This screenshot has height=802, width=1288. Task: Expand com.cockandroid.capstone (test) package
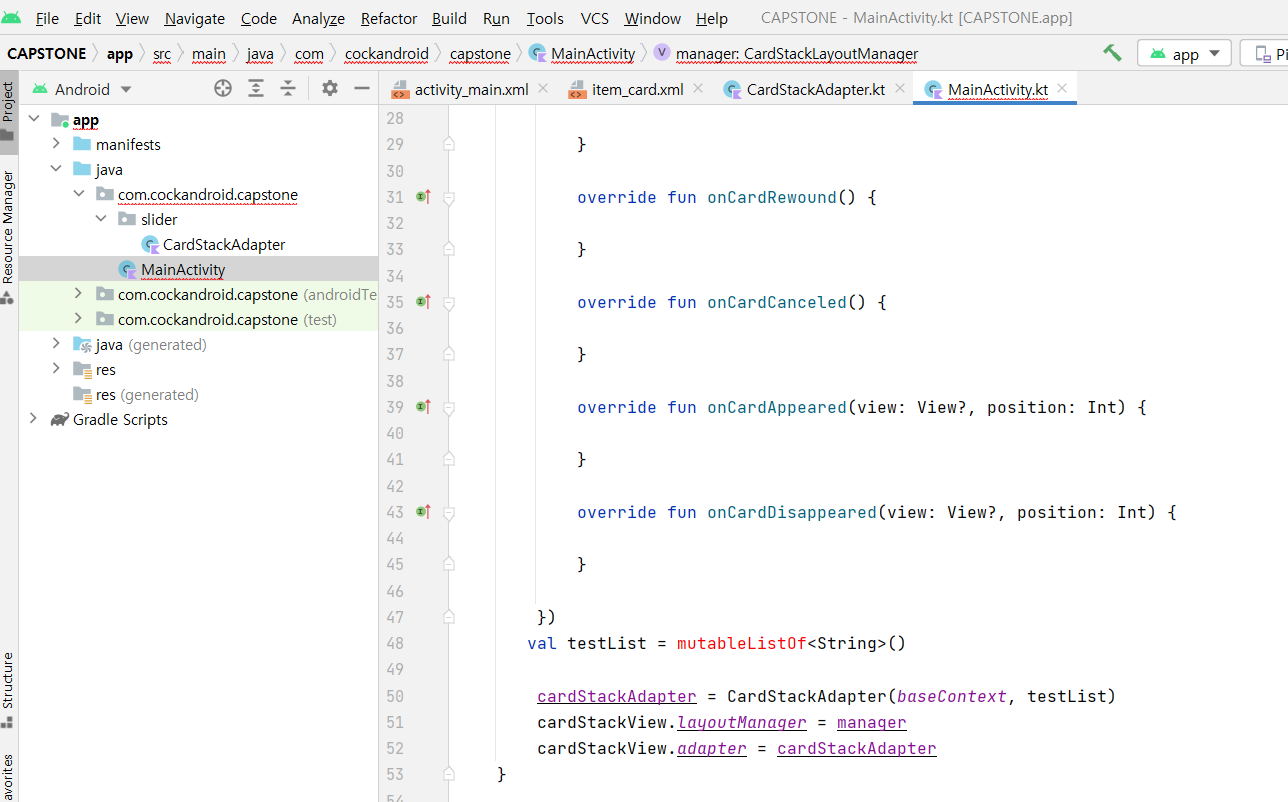click(x=79, y=319)
